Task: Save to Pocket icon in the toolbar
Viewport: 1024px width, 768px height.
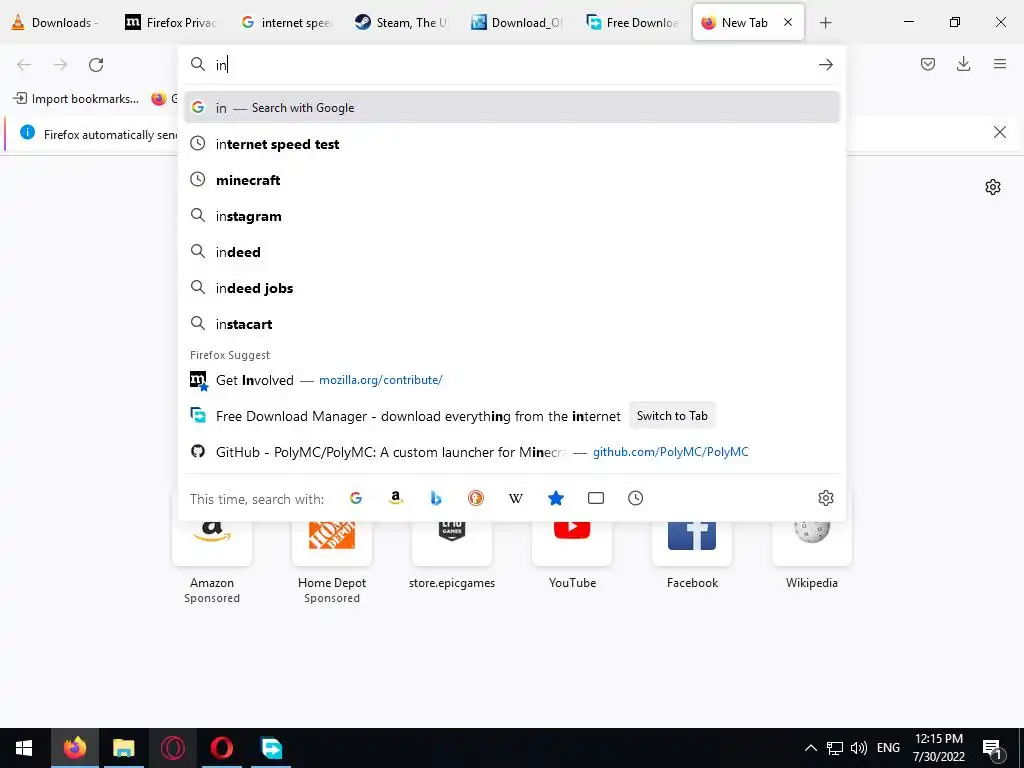Action: pyautogui.click(x=928, y=64)
